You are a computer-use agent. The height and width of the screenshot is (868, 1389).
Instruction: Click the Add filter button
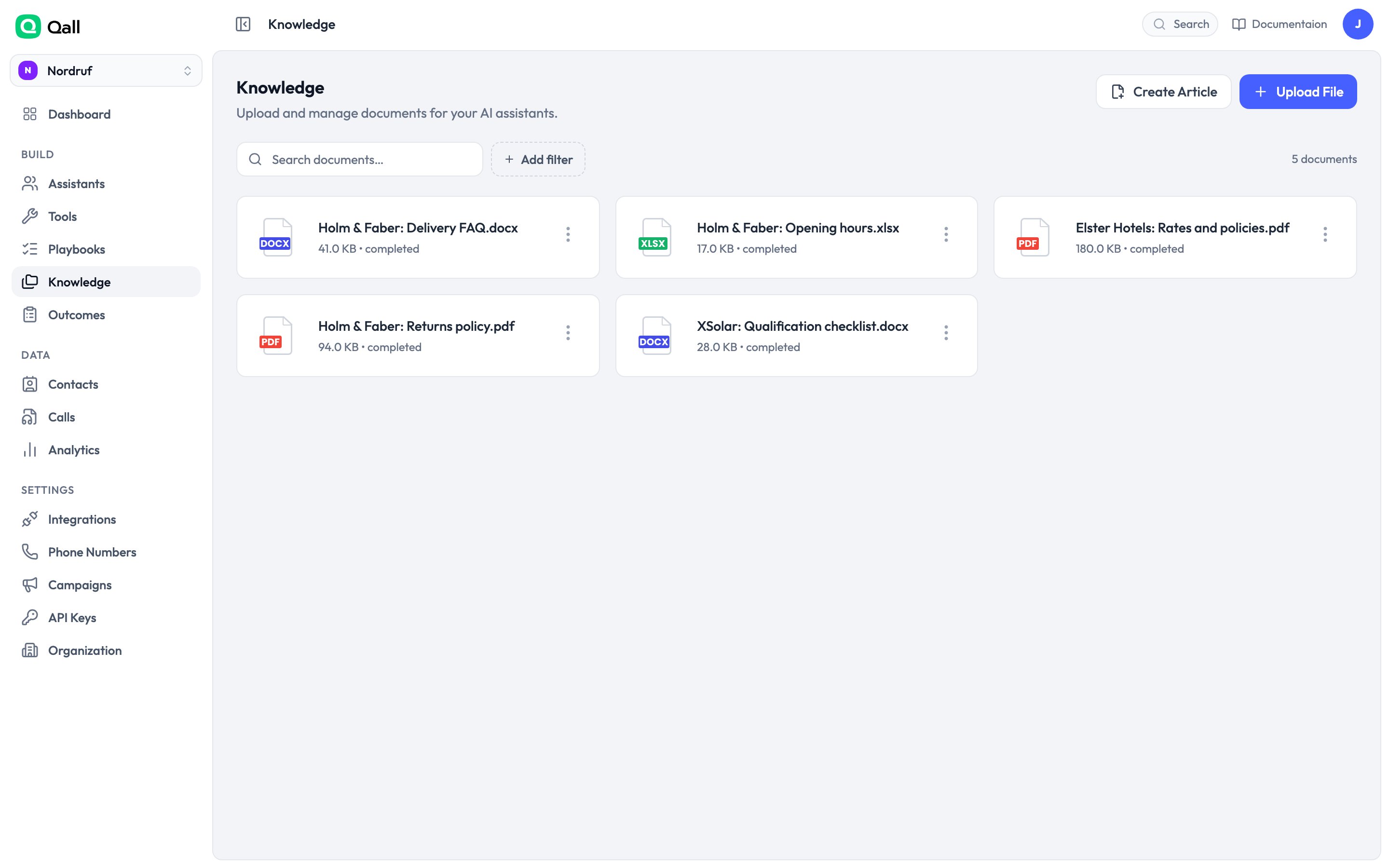(x=538, y=160)
